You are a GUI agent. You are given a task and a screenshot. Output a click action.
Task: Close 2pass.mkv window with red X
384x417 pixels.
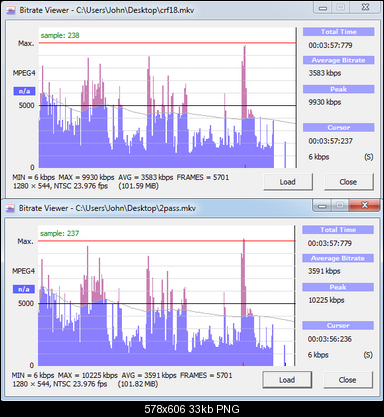coord(364,206)
